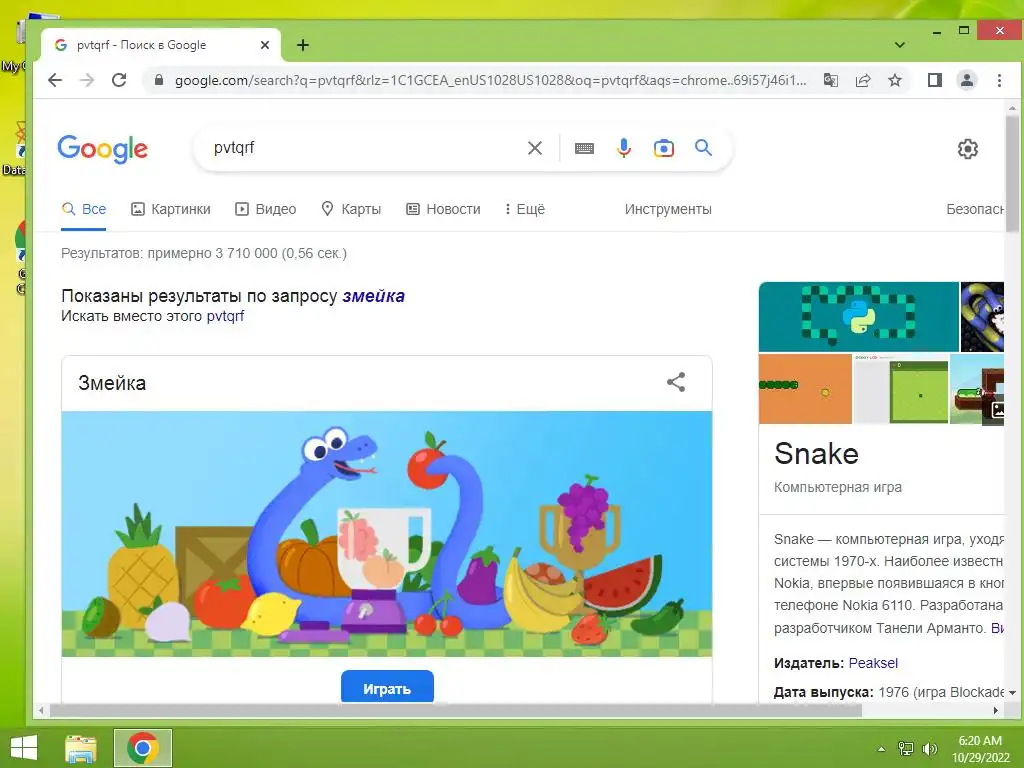Open File Explorer from taskbar

click(81, 748)
